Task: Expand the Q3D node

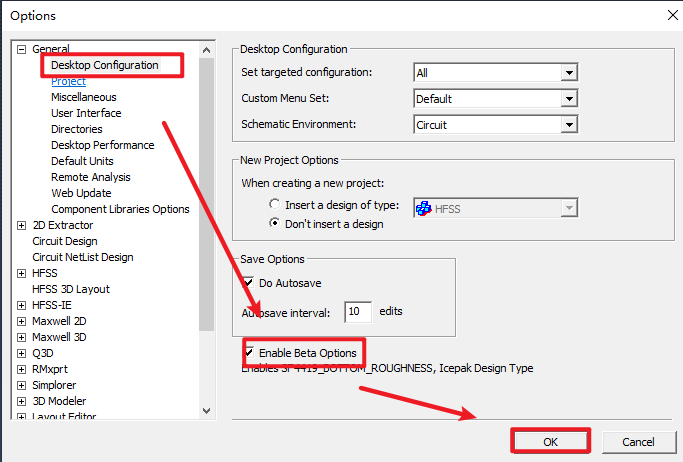Action: tap(21, 354)
